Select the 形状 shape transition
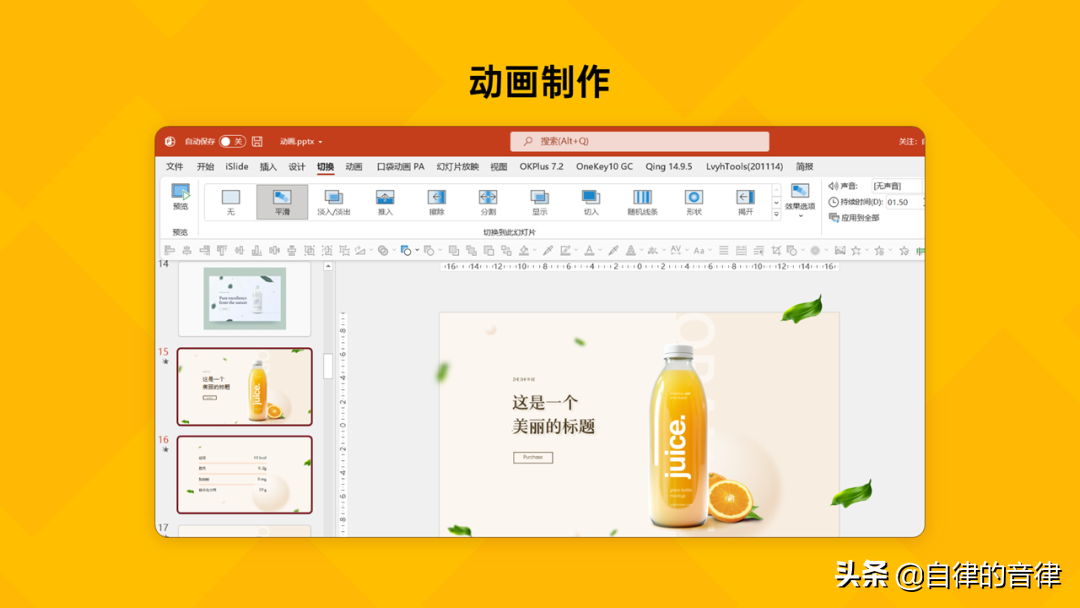This screenshot has width=1080, height=608. (x=694, y=202)
